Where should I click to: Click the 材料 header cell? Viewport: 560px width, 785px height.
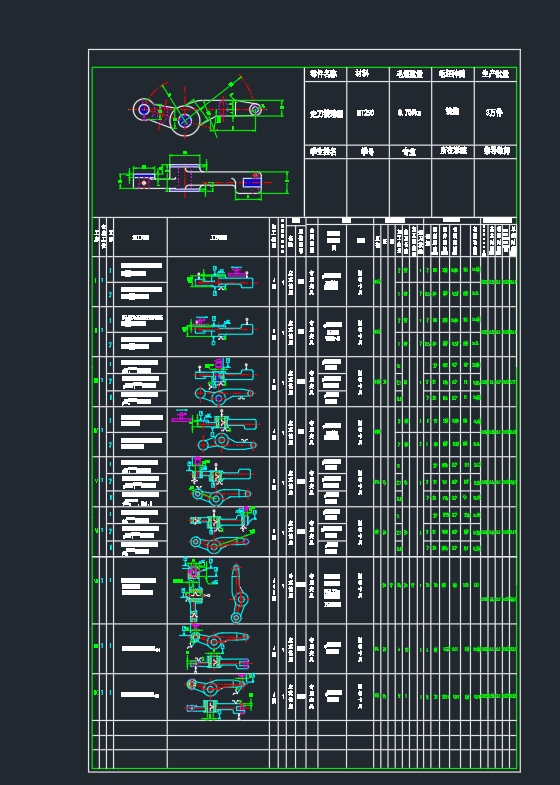coord(367,74)
